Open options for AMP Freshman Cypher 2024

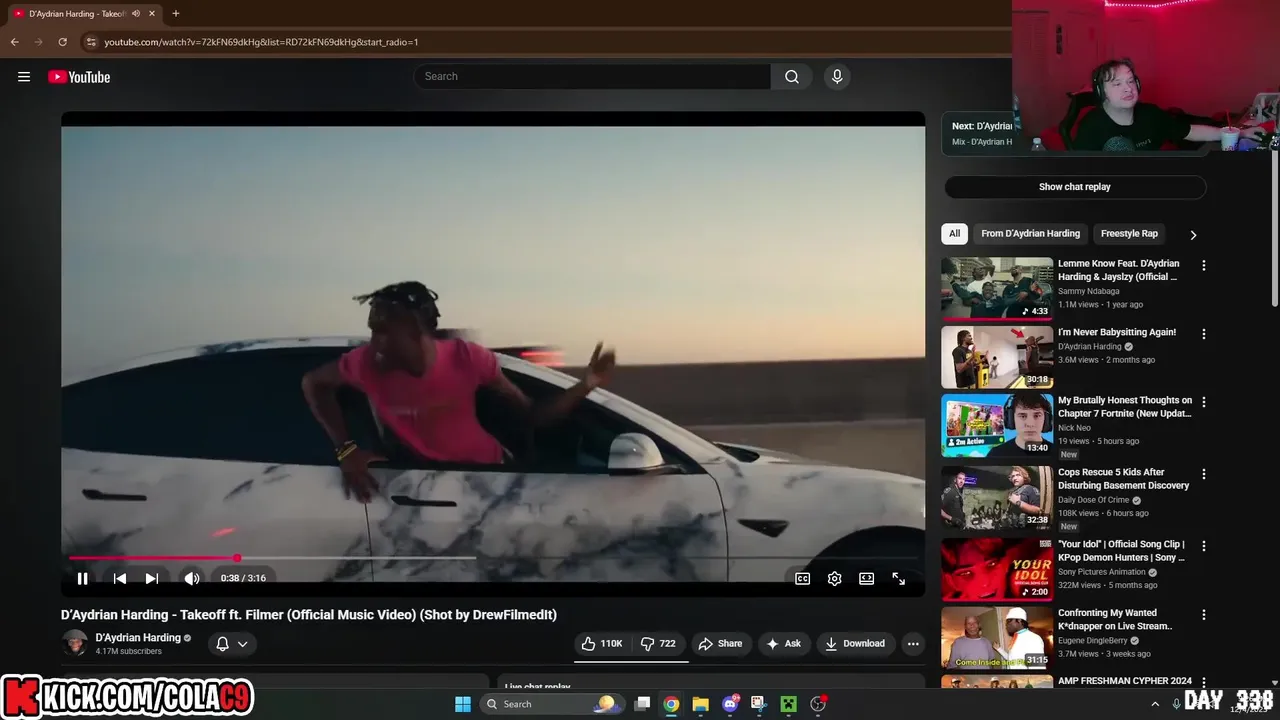coord(1204,682)
